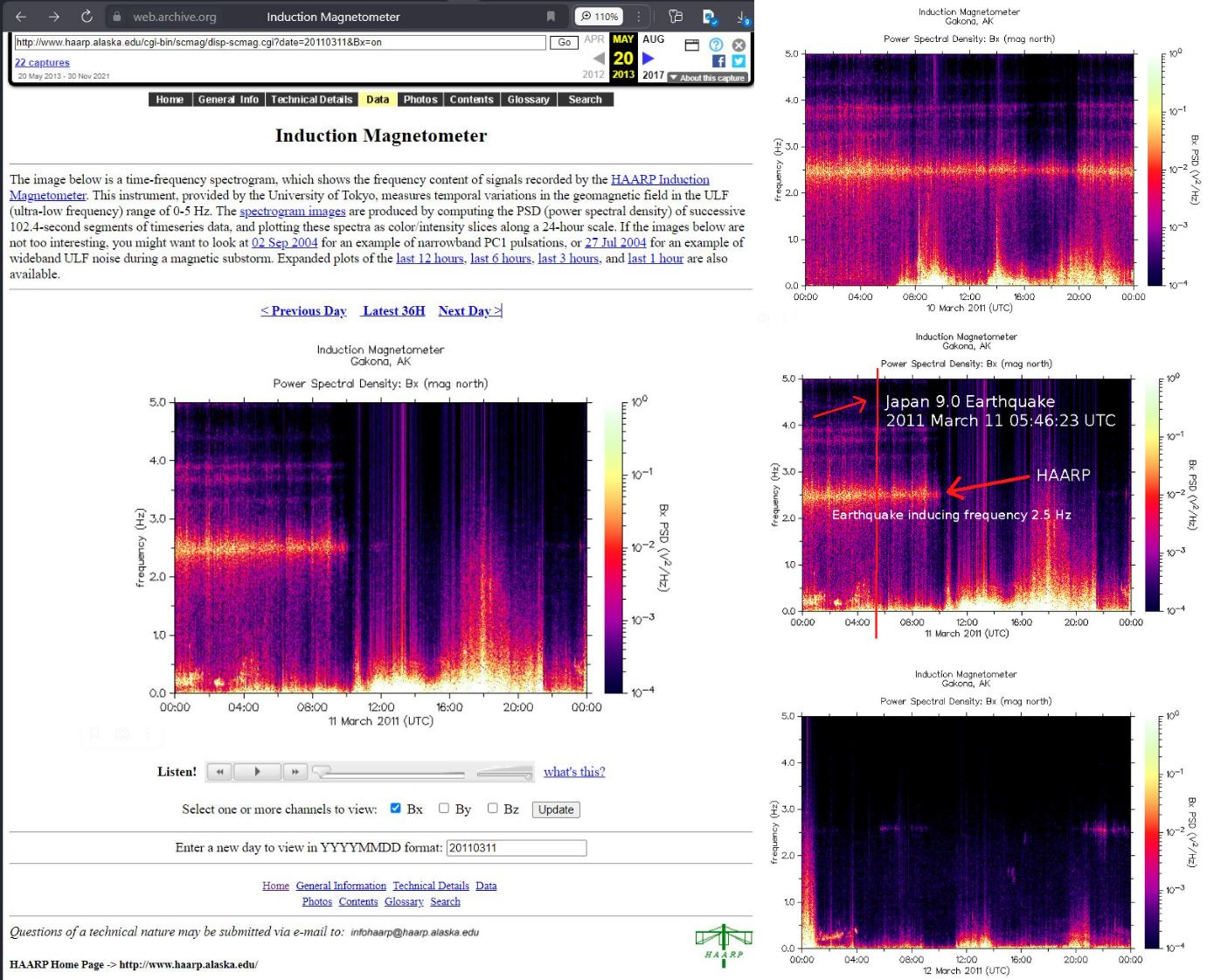Go to the next capture with the blue arrow
This screenshot has height=980, width=1214.
pyautogui.click(x=649, y=59)
